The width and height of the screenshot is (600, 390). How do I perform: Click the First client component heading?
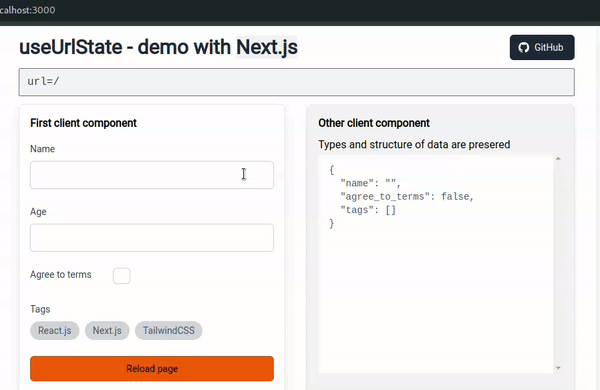tap(83, 123)
